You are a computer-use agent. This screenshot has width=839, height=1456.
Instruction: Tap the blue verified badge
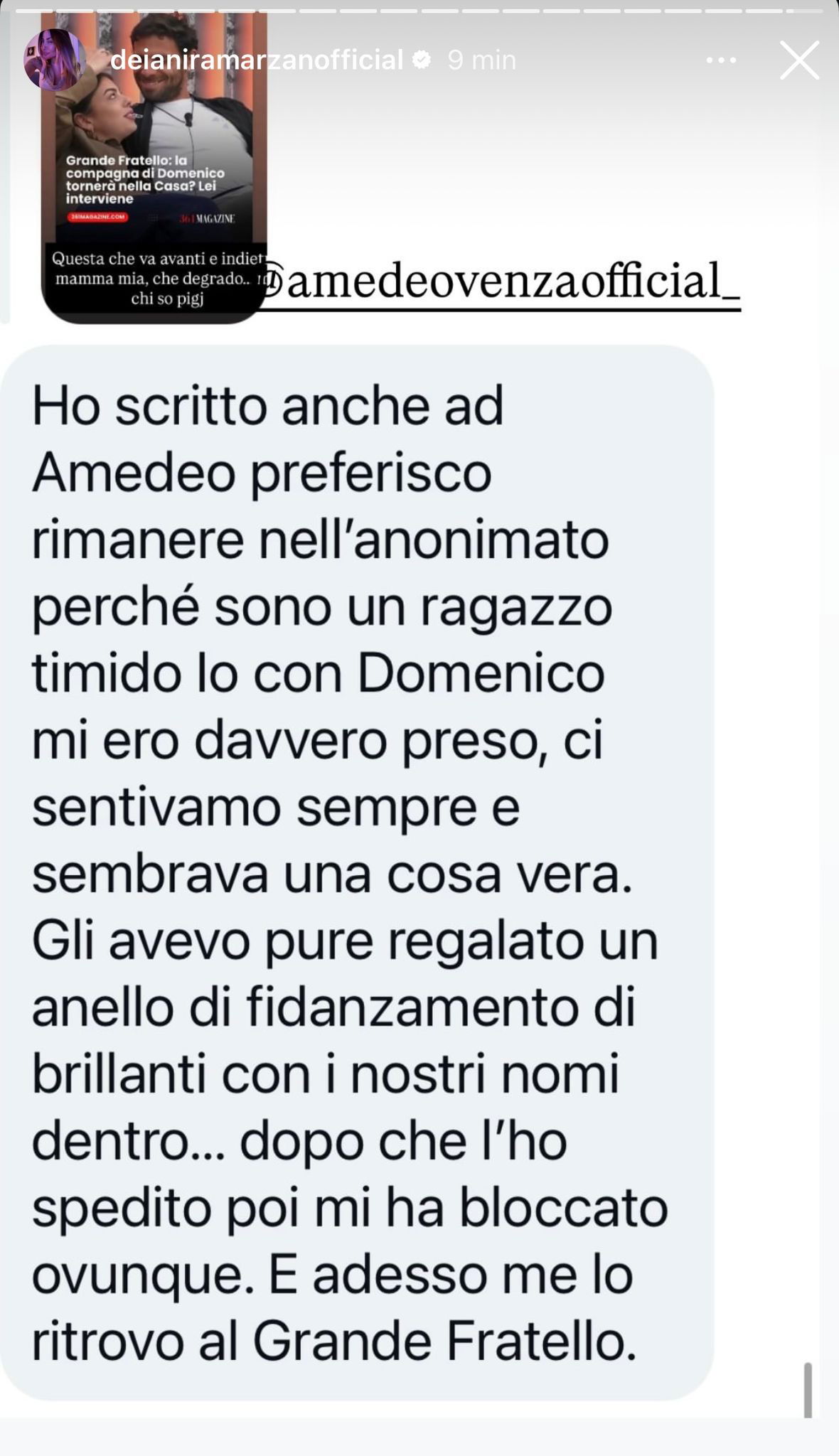click(421, 60)
